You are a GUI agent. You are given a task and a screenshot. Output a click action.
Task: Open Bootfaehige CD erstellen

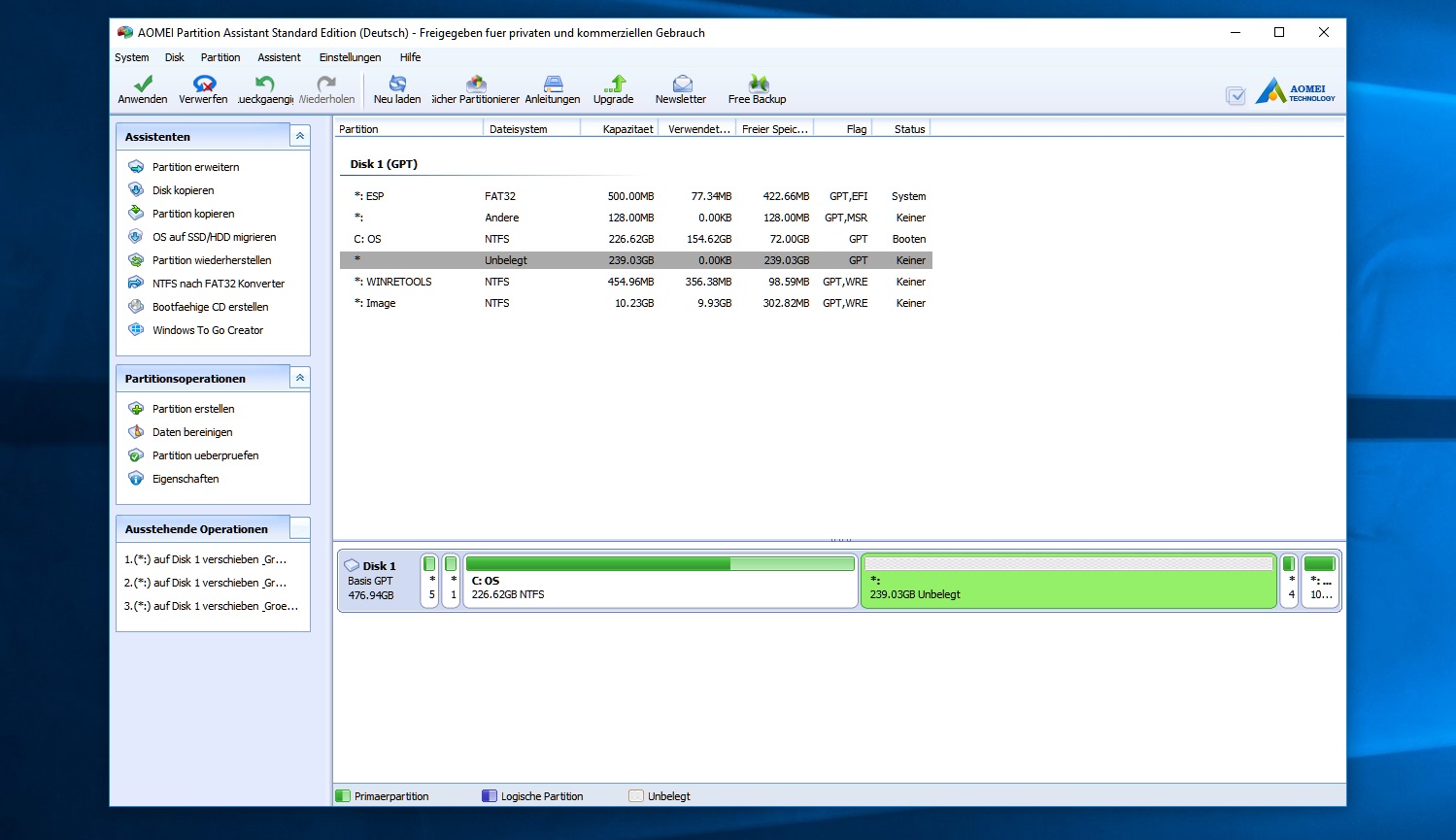[x=210, y=307]
